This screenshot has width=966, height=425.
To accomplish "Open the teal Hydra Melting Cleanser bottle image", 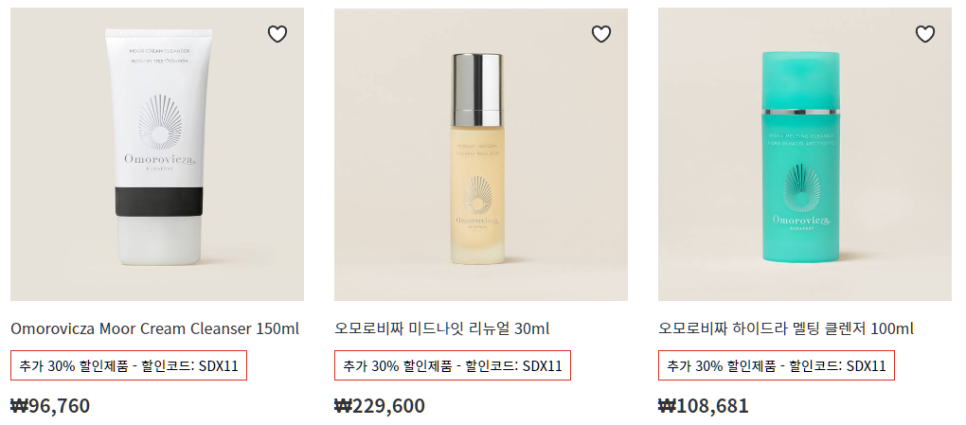I will [805, 154].
